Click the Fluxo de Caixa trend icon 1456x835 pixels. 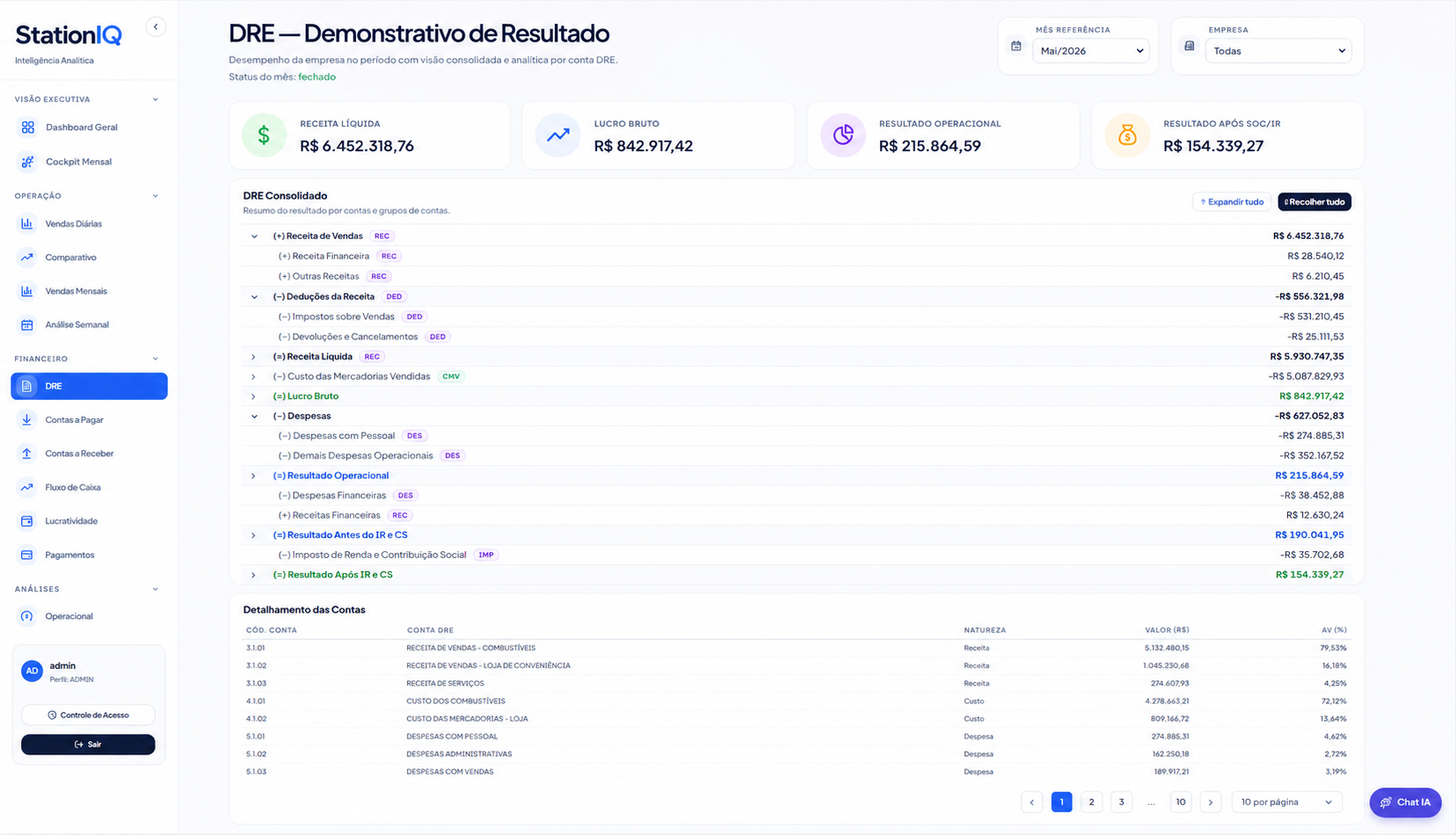click(27, 487)
